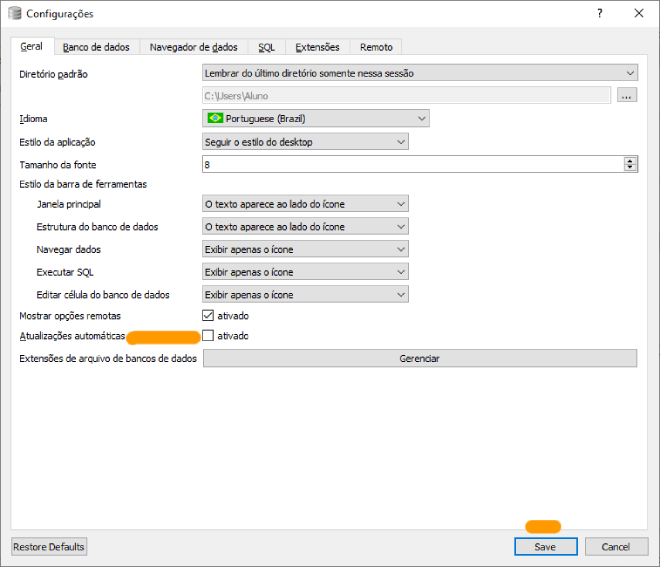
Task: Click the help question mark button
Action: (x=600, y=14)
